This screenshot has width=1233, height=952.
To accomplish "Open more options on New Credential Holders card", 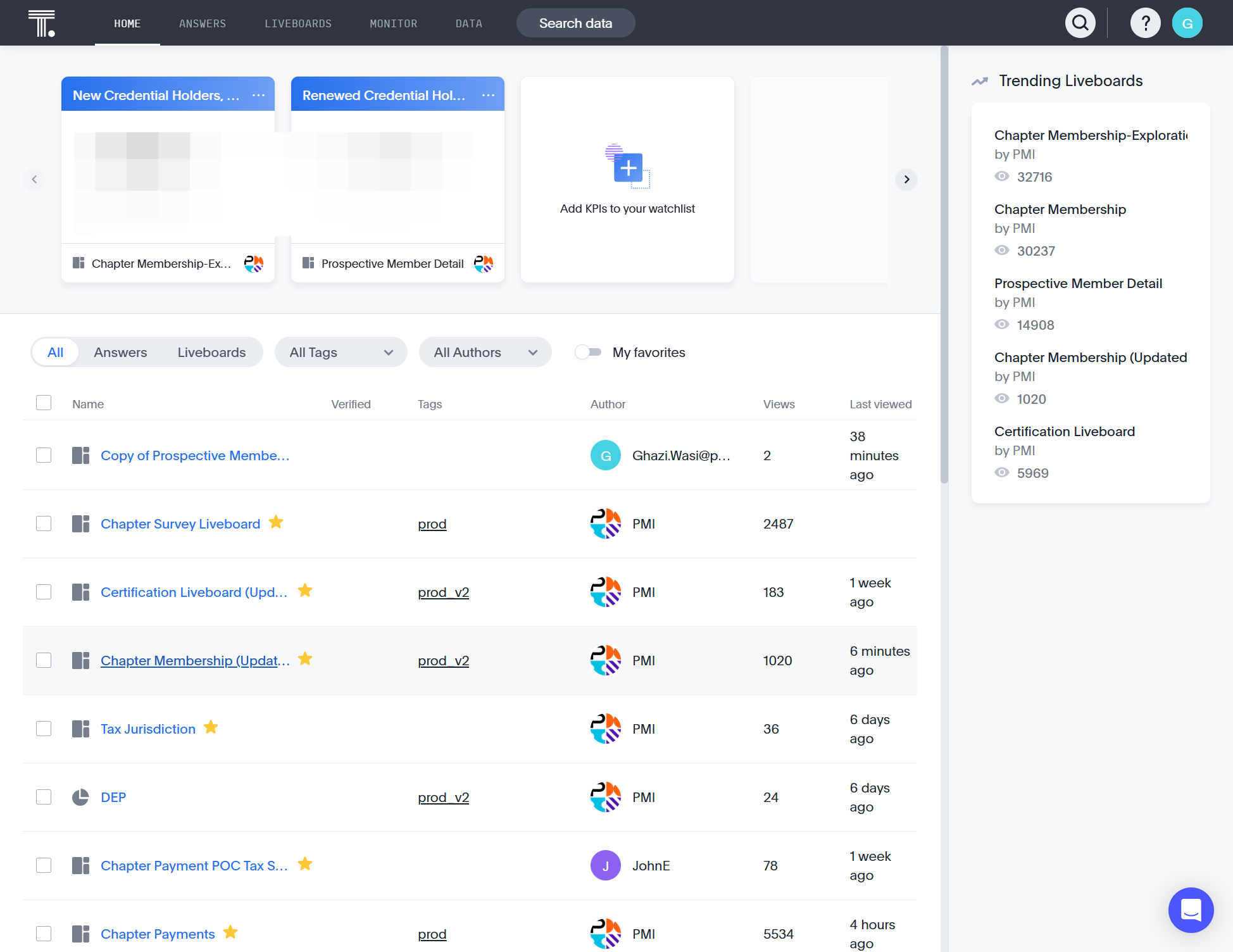I will pyautogui.click(x=258, y=95).
